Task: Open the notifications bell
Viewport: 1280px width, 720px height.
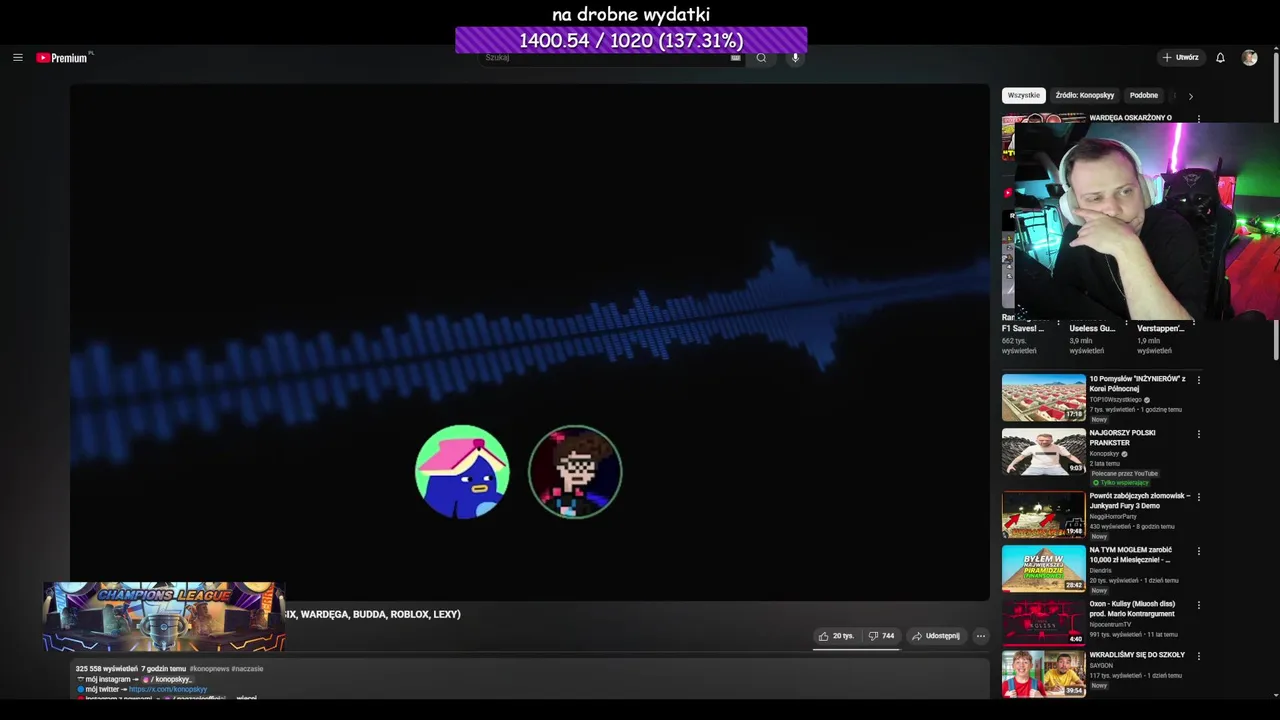Action: (1220, 58)
